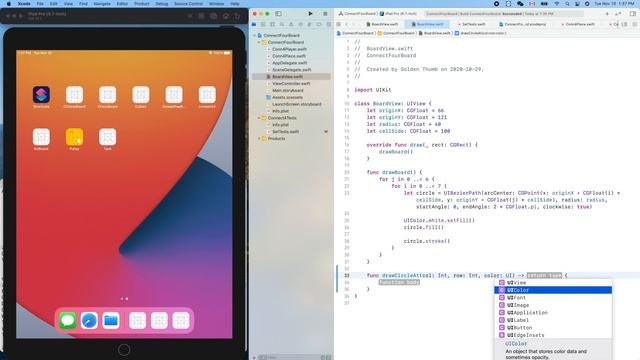Open the Source Control navigator icon
640x360 pixels.
point(263,24)
